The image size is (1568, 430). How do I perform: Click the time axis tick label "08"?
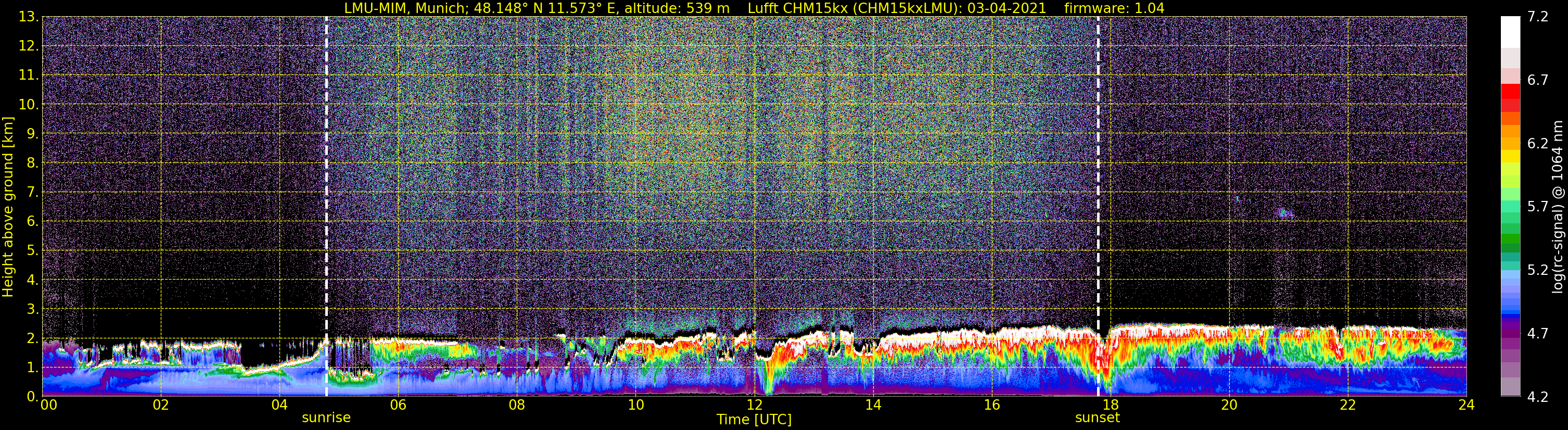pos(517,405)
